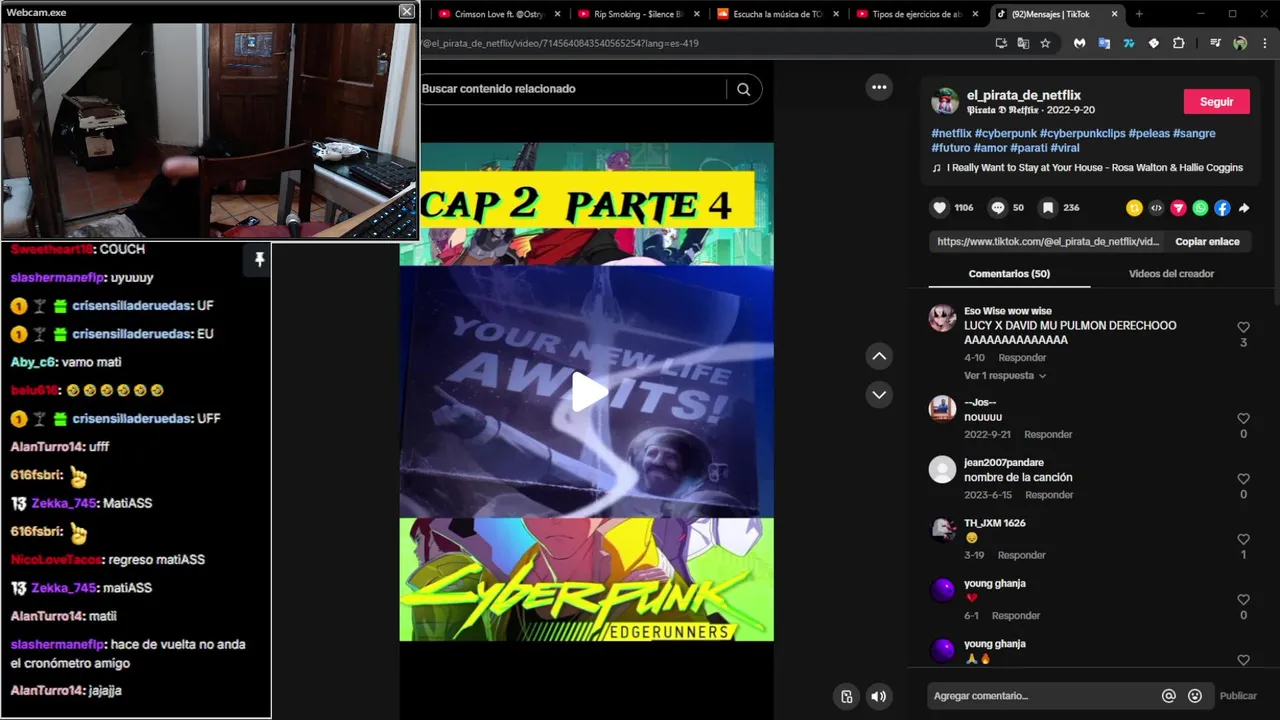Reply to jean2007pandare's comment
The width and height of the screenshot is (1280, 720).
point(1049,495)
